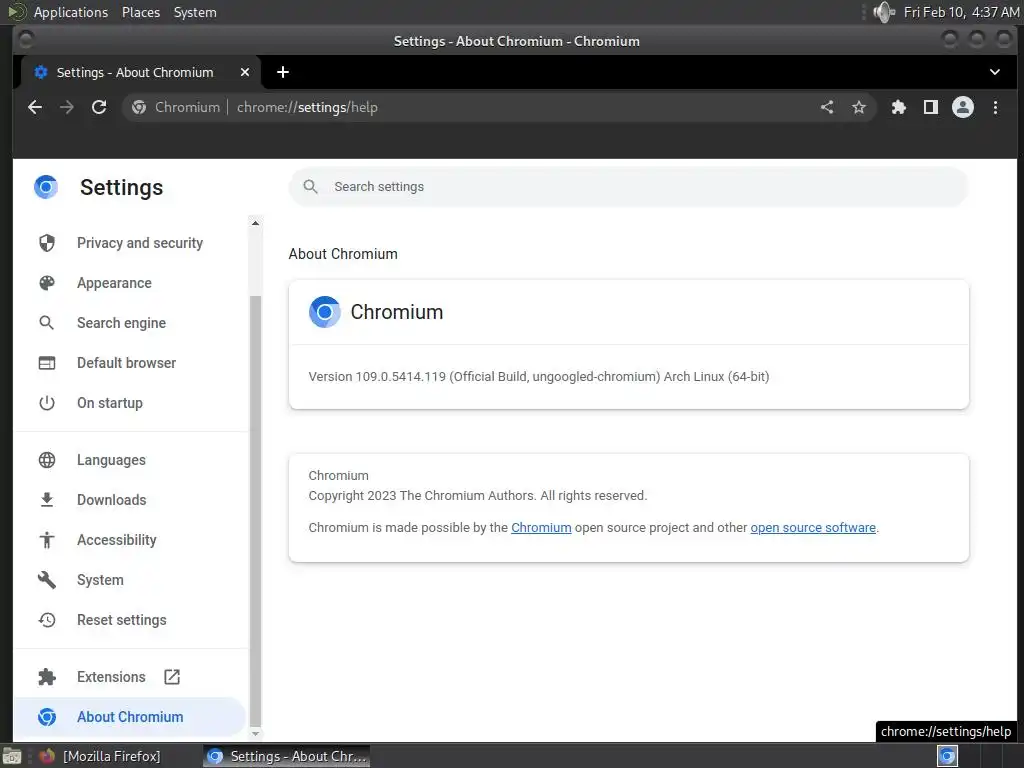Image resolution: width=1024 pixels, height=768 pixels.
Task: Click the Downloads arrow icon
Action: [46, 500]
